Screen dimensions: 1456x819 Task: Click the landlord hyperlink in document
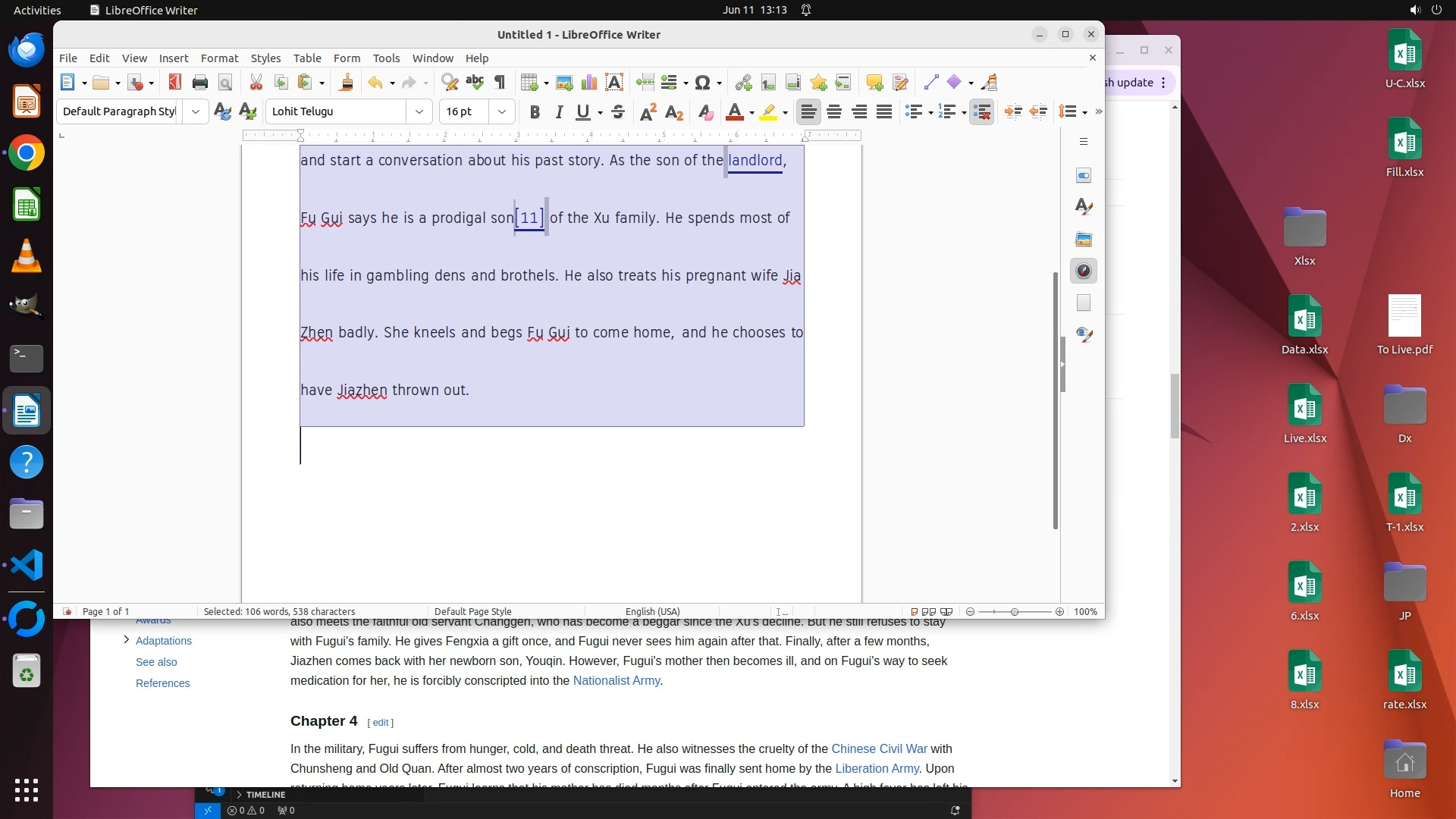tap(755, 161)
